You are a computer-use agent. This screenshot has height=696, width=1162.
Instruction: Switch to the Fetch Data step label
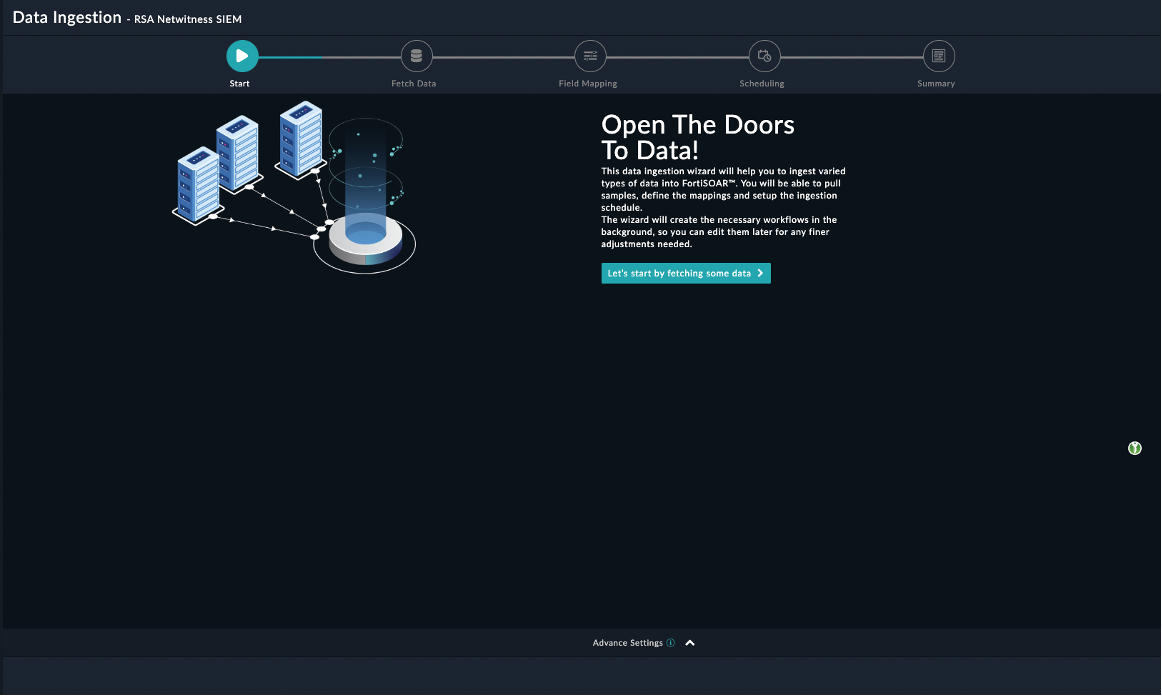point(413,84)
